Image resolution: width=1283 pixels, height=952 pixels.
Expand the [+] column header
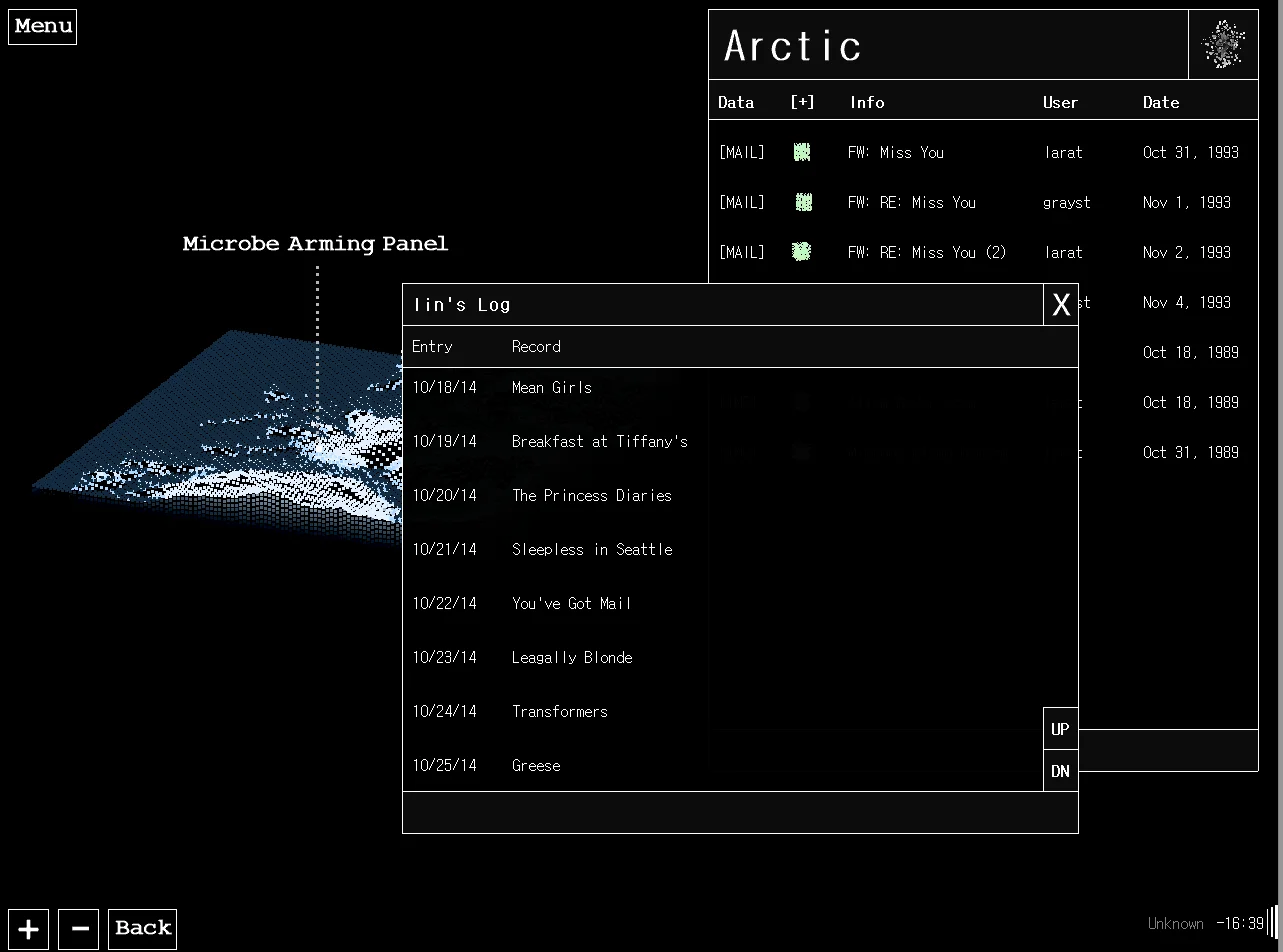802,102
